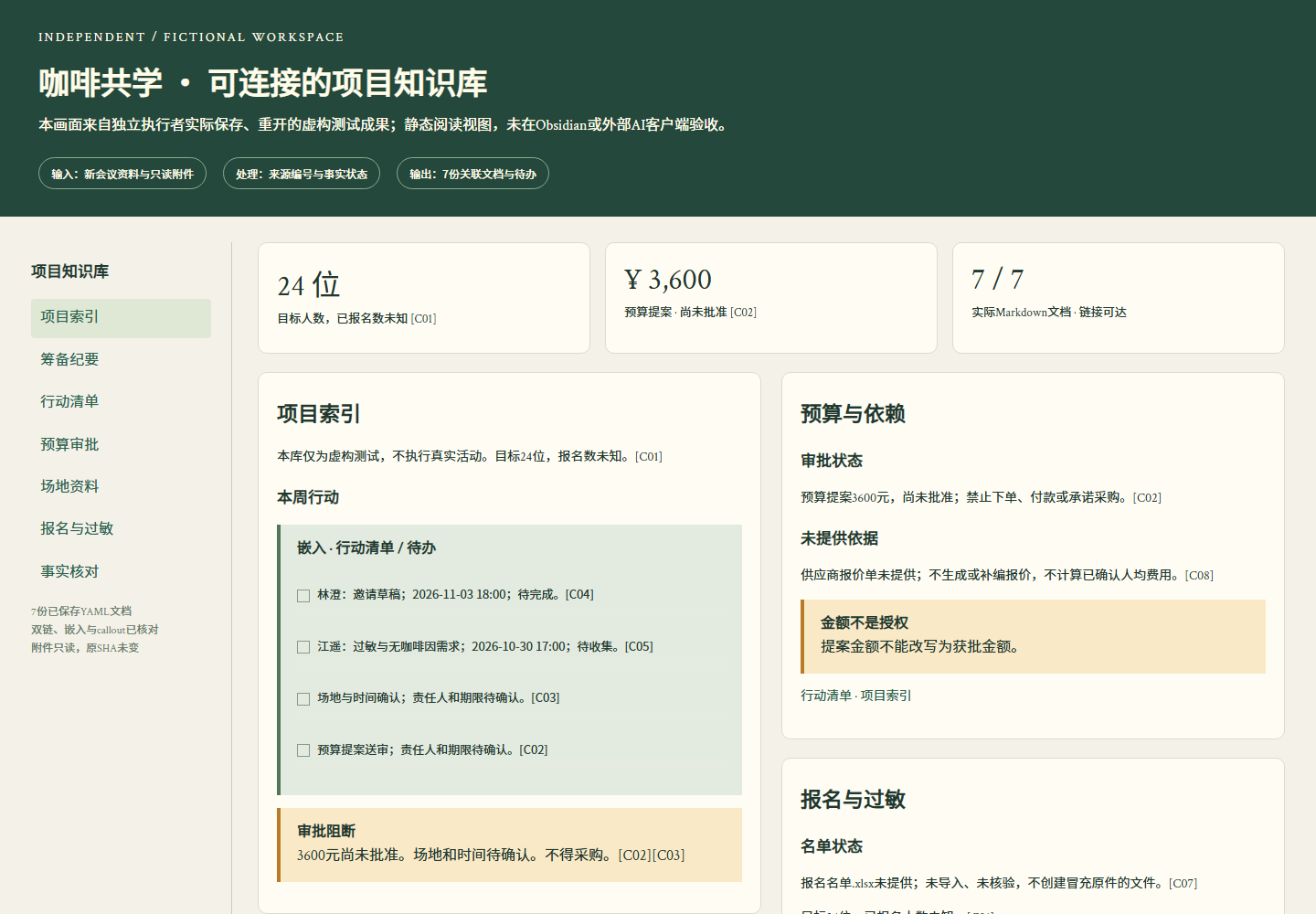Follow the 项目索引 link under 预算与依赖
Screen dimensions: 1316x914
(886, 696)
